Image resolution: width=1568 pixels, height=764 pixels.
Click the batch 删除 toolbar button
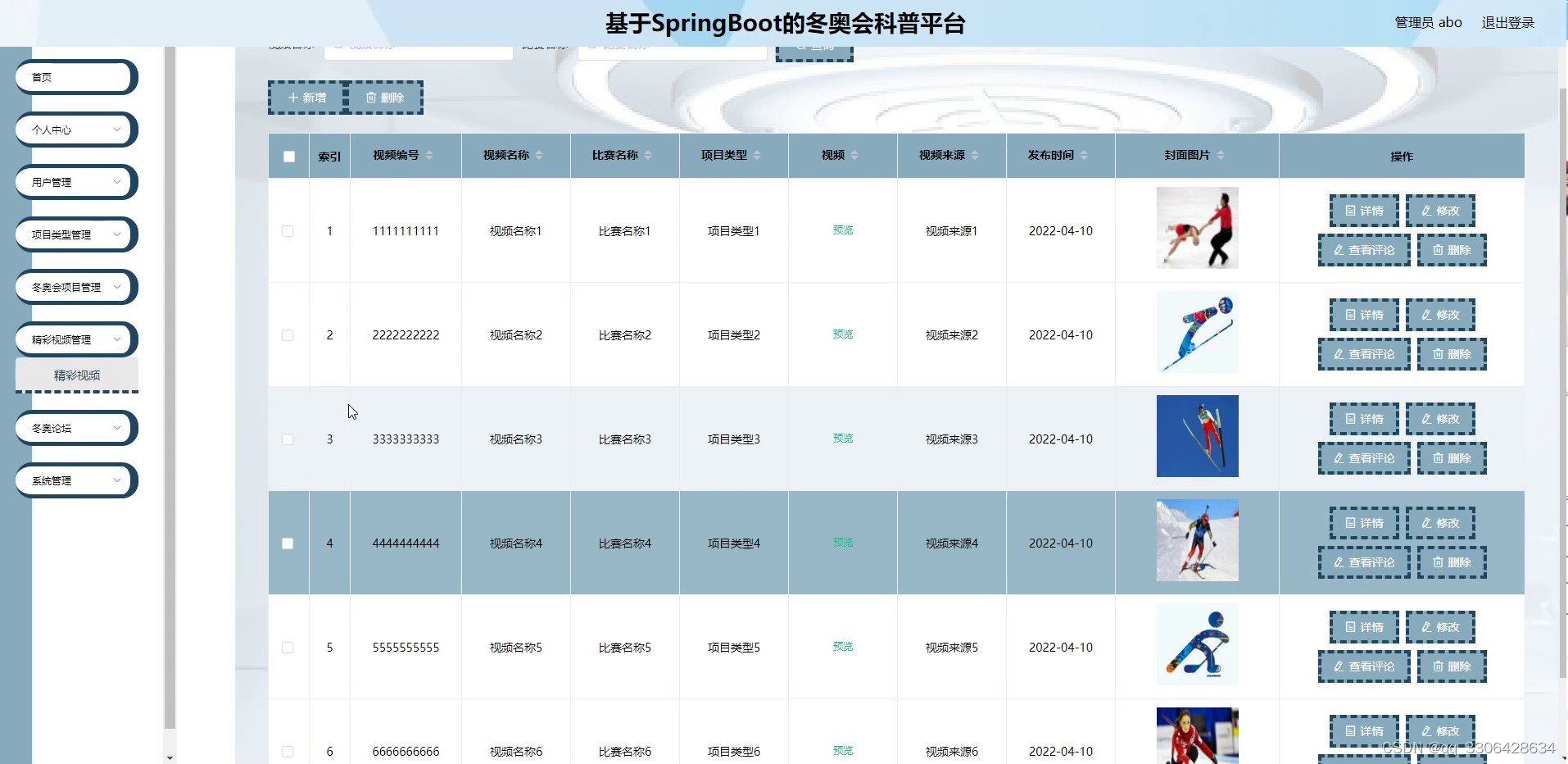(385, 98)
